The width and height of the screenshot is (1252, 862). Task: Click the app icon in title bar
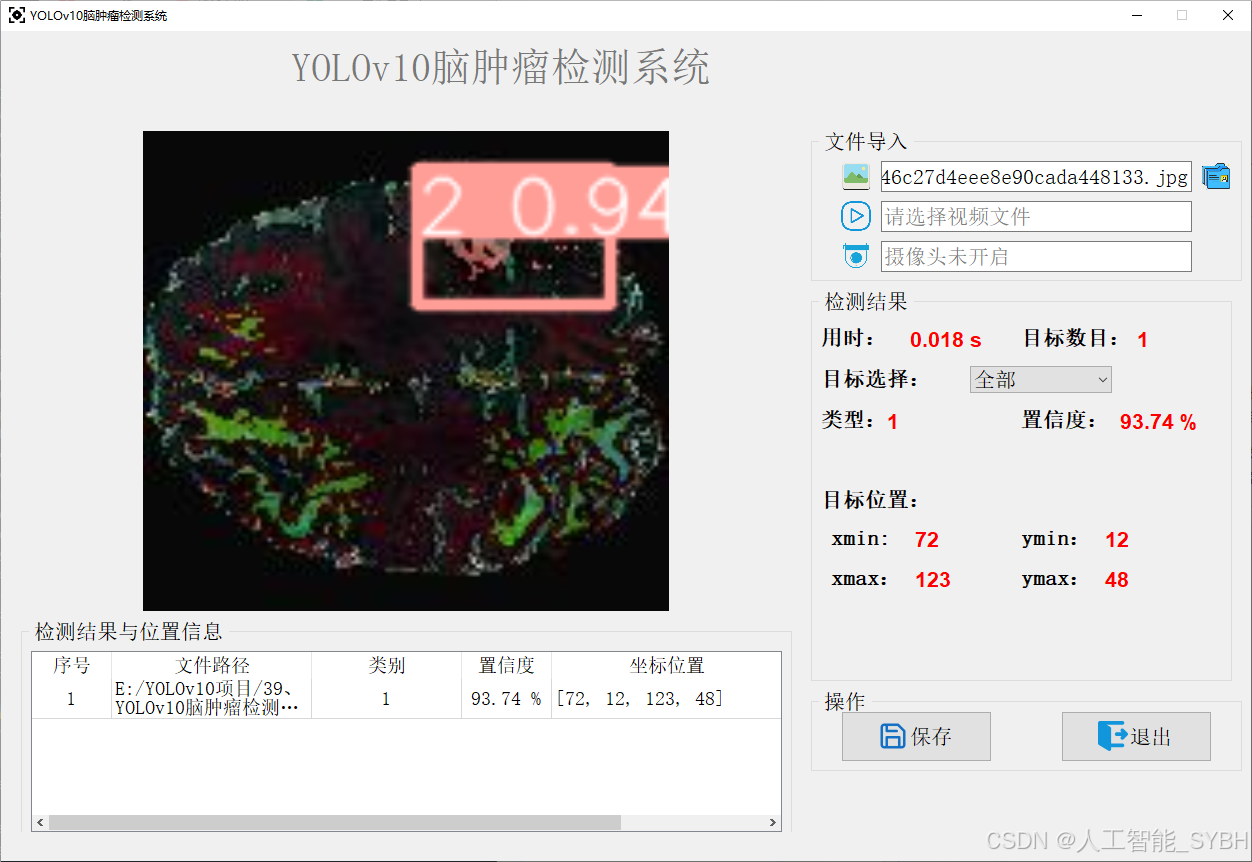(x=17, y=15)
